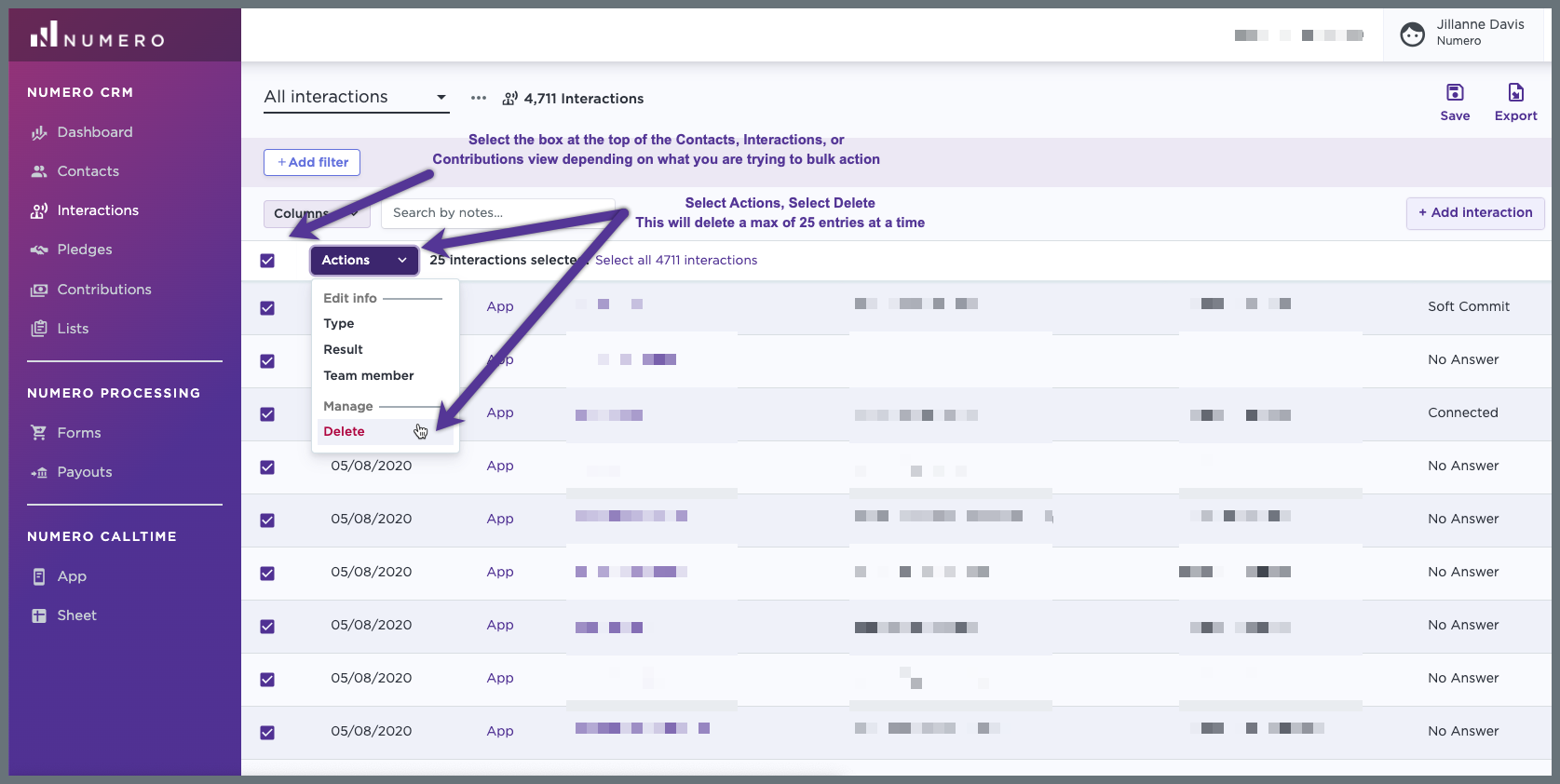The width and height of the screenshot is (1560, 784).
Task: Click the Export icon
Action: point(1516,92)
